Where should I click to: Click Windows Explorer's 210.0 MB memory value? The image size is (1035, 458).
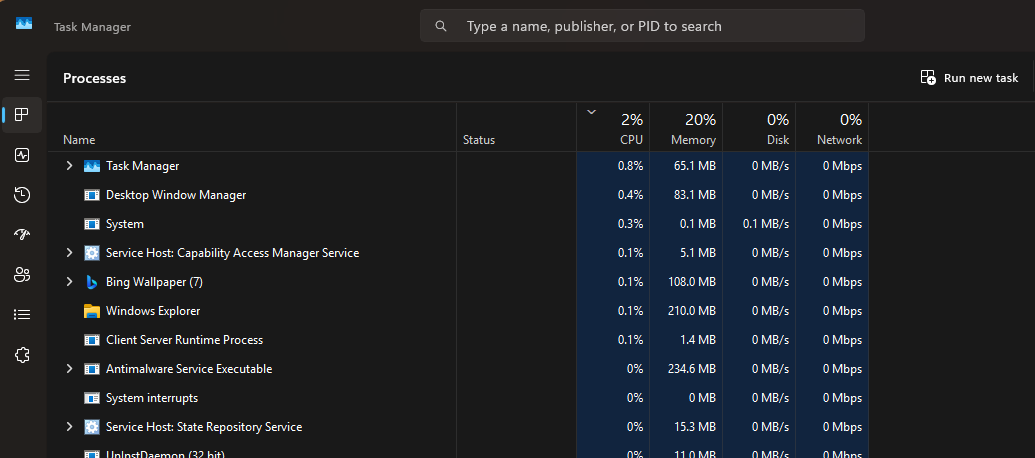point(691,311)
